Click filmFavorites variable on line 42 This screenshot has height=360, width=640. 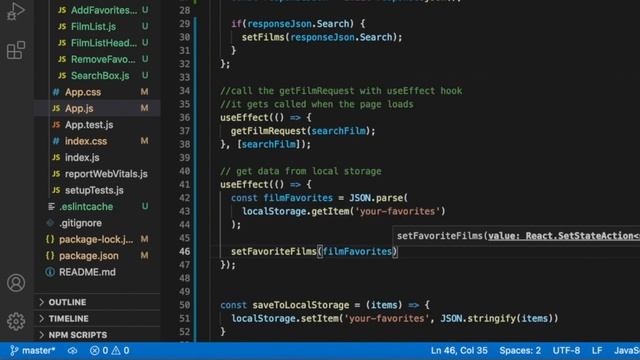(298, 198)
